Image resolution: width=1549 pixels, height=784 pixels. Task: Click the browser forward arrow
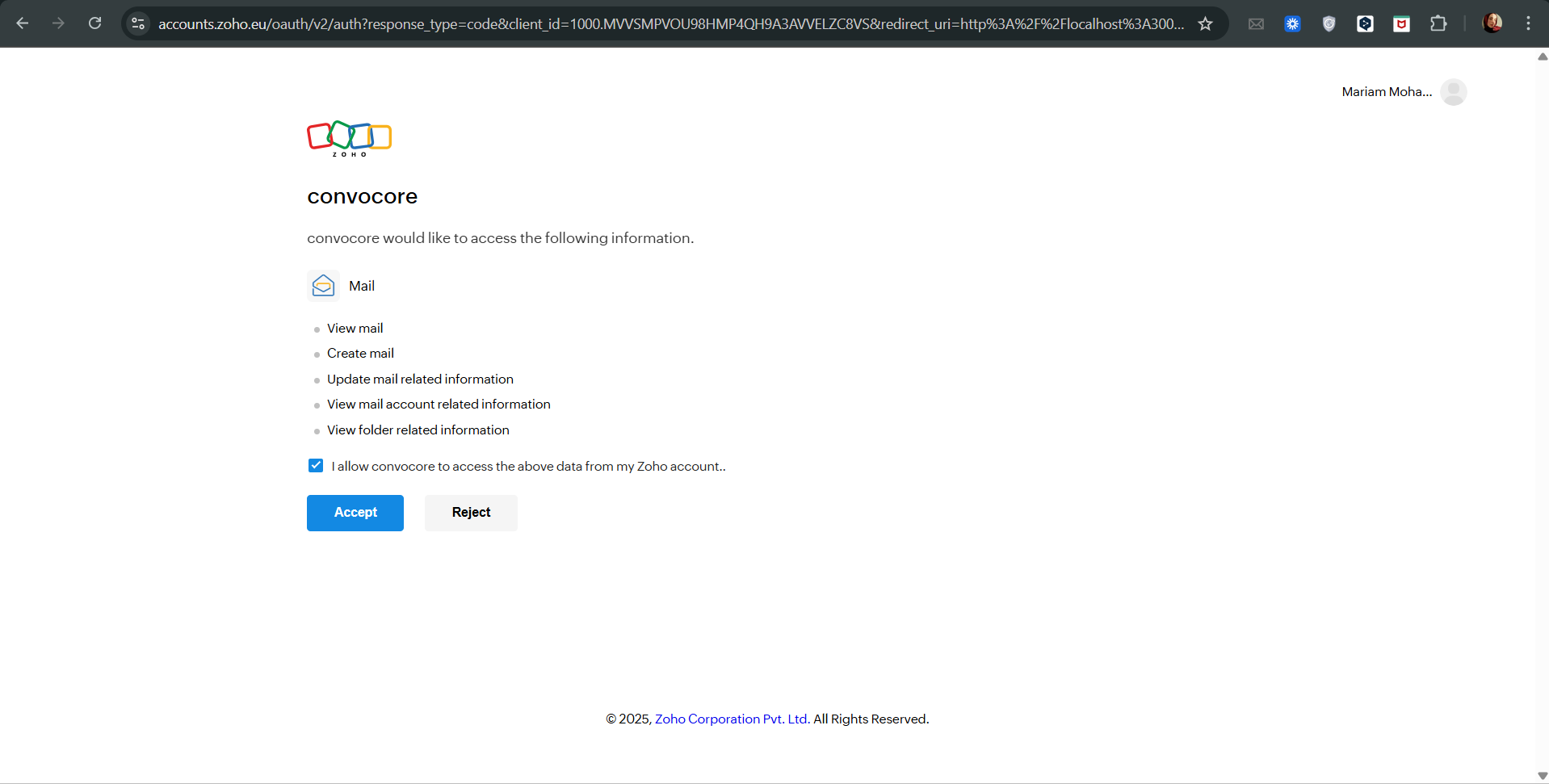point(58,23)
